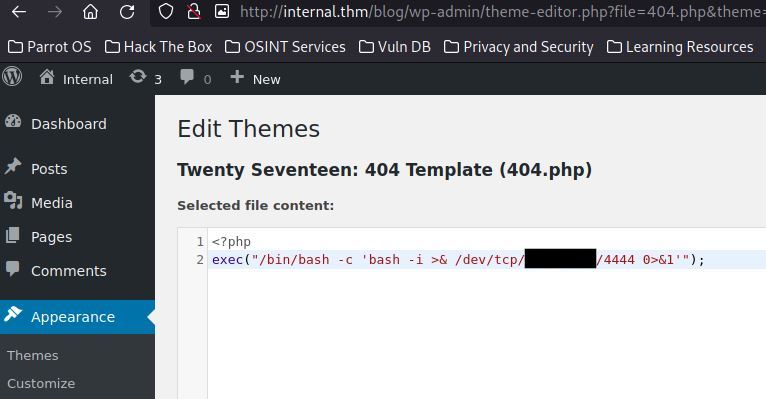Open Parrot OS bookmark folder
The width and height of the screenshot is (766, 399).
pyautogui.click(x=50, y=47)
